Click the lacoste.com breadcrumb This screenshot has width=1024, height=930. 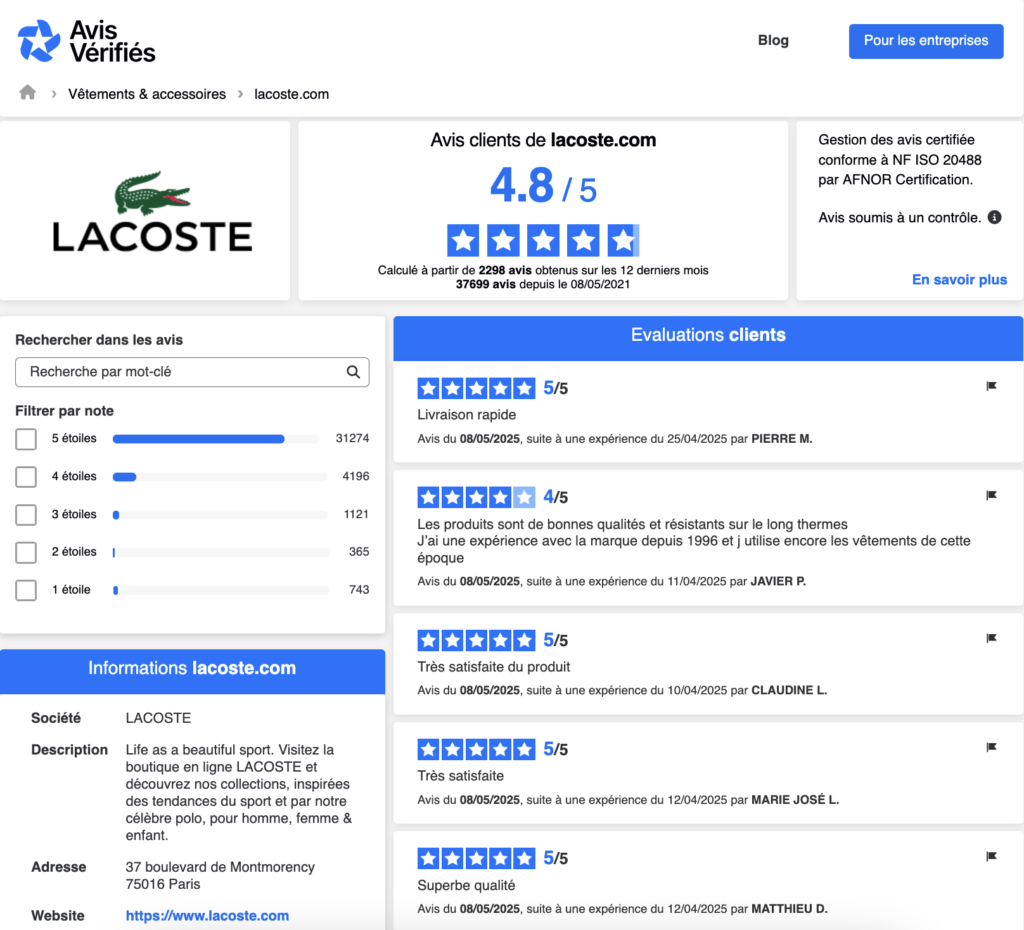pyautogui.click(x=291, y=94)
